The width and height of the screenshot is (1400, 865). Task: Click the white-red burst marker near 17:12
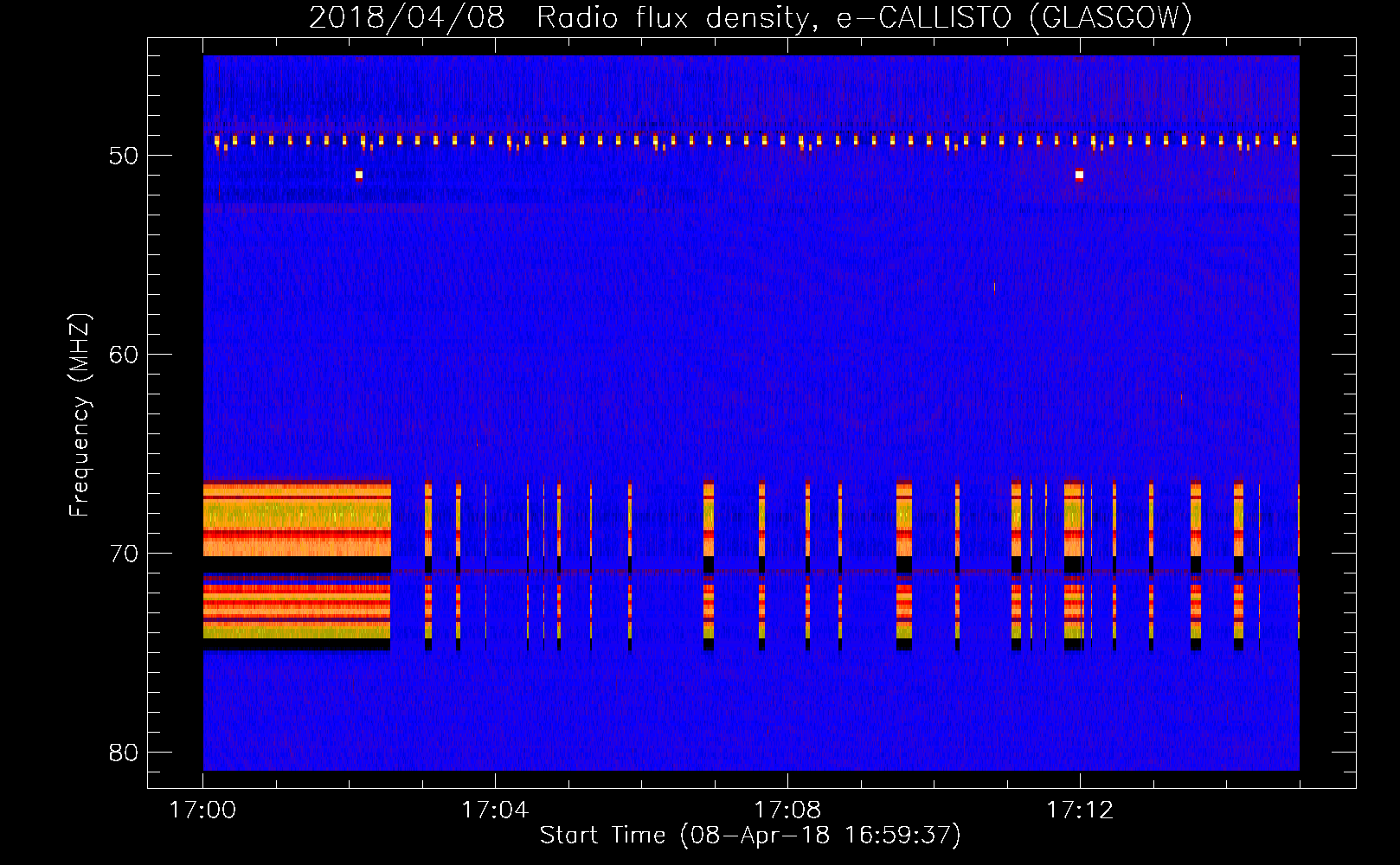pos(1079,175)
